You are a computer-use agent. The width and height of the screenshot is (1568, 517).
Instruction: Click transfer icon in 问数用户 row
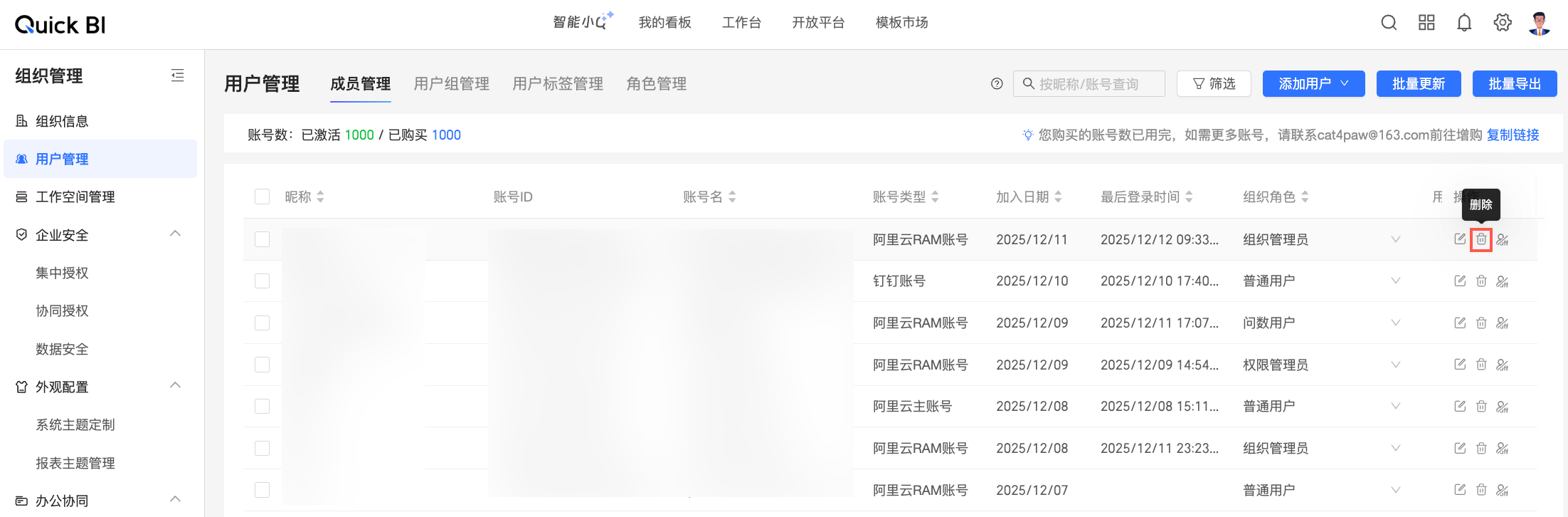(1503, 323)
